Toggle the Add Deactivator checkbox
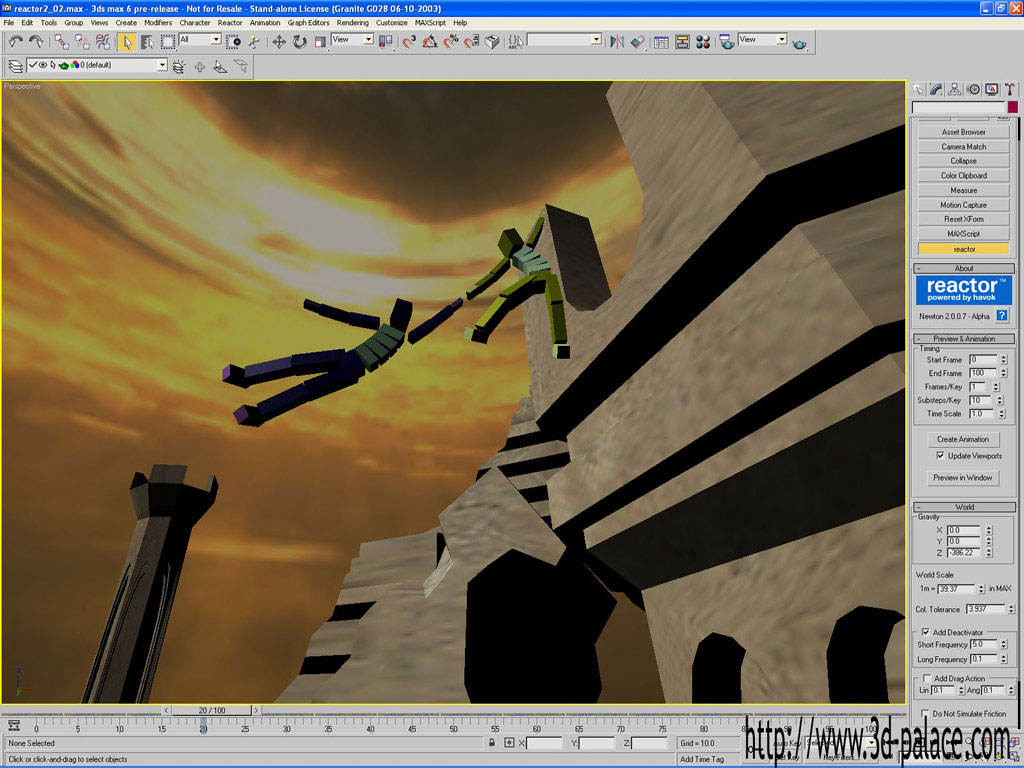1024x768 pixels. coord(925,632)
